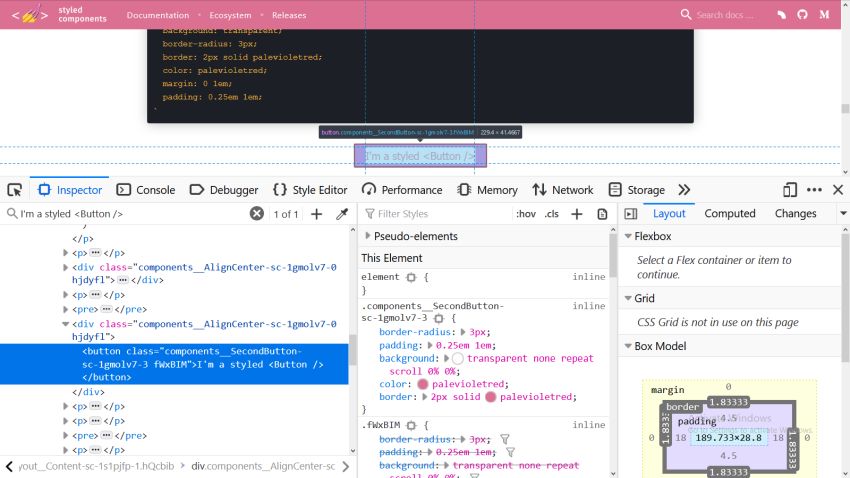Toggle print media simulation icon

click(x=602, y=214)
